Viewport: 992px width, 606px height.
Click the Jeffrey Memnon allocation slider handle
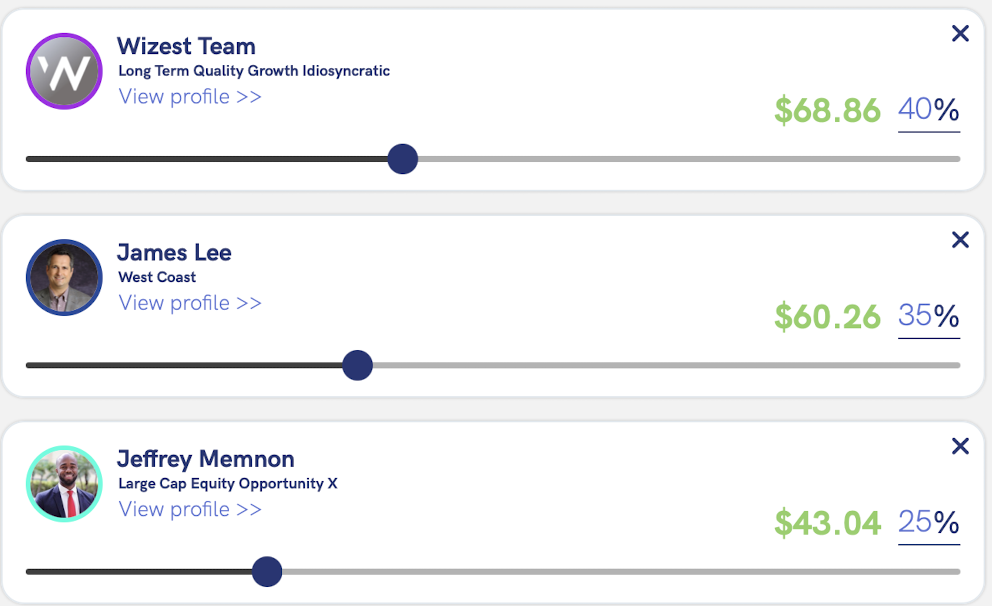pos(267,572)
